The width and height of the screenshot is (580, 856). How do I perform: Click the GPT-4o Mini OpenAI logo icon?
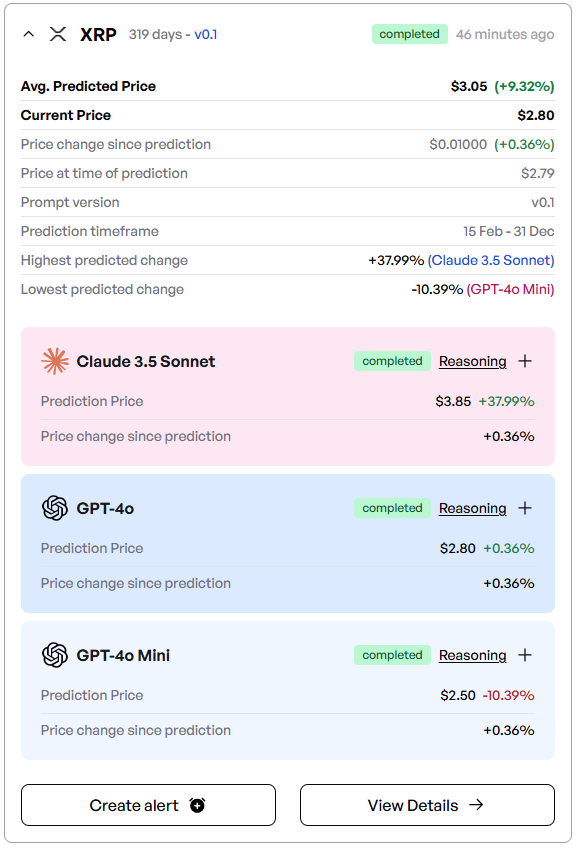tap(55, 655)
